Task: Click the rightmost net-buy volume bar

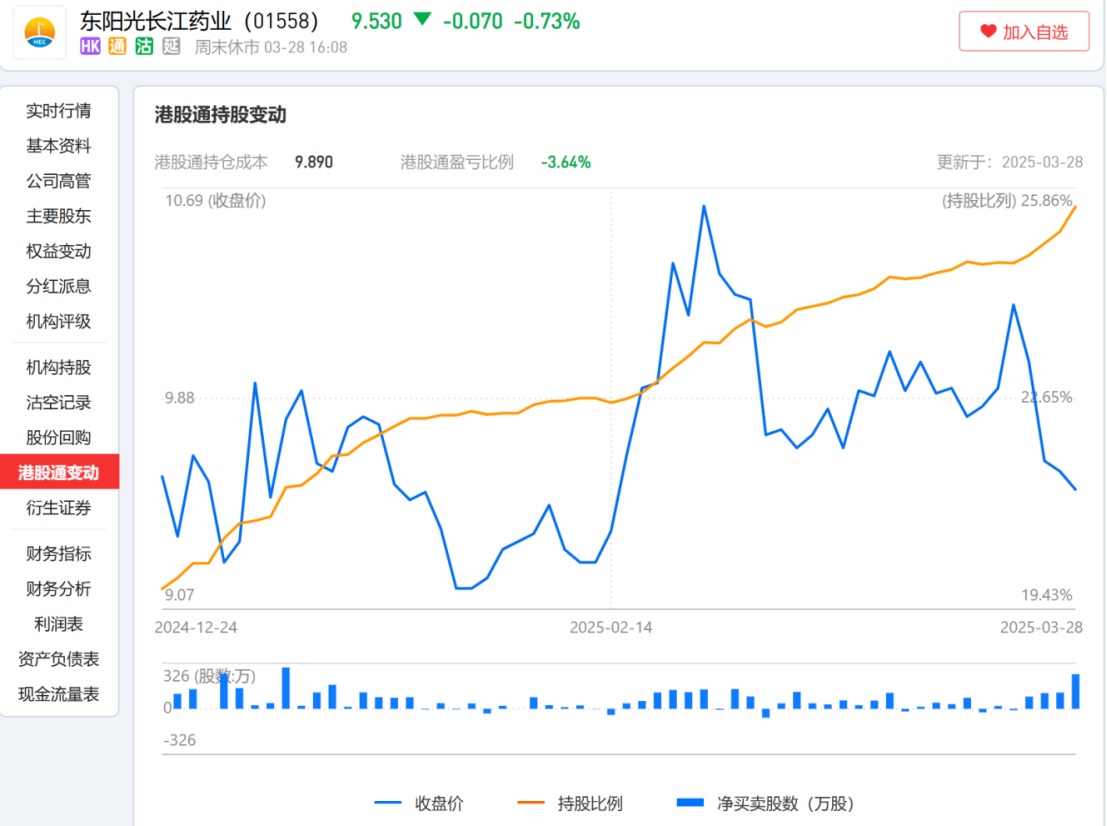Action: click(x=1076, y=691)
